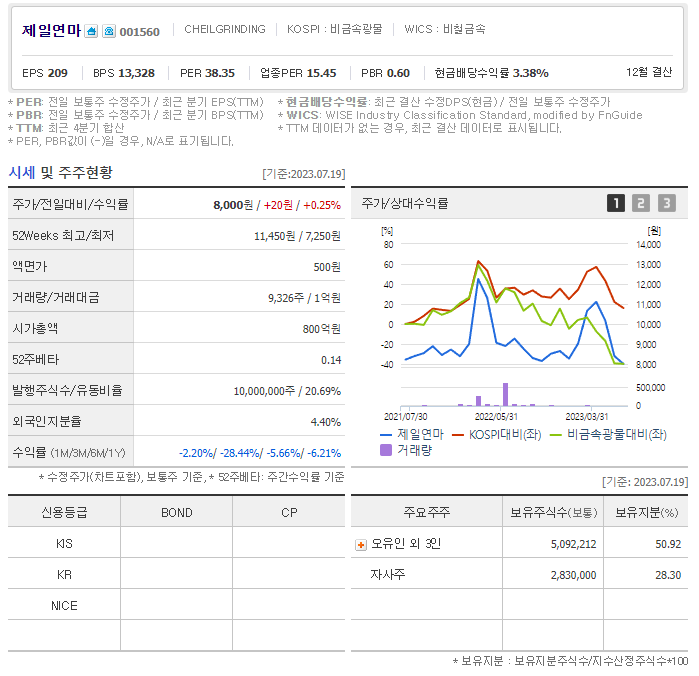This screenshot has width=699, height=676.
Task: Click the 주가/전일대비/수익률 row label
Action: (x=70, y=204)
